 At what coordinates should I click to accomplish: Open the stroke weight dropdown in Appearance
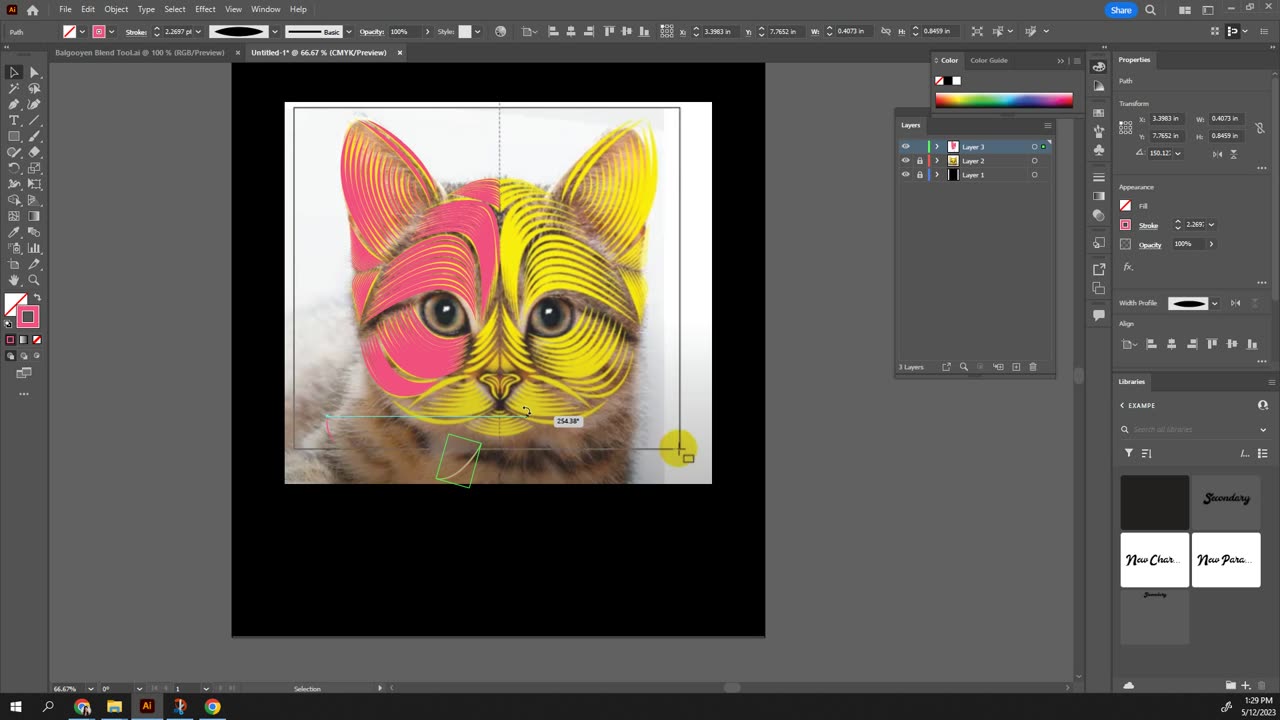tap(1211, 225)
